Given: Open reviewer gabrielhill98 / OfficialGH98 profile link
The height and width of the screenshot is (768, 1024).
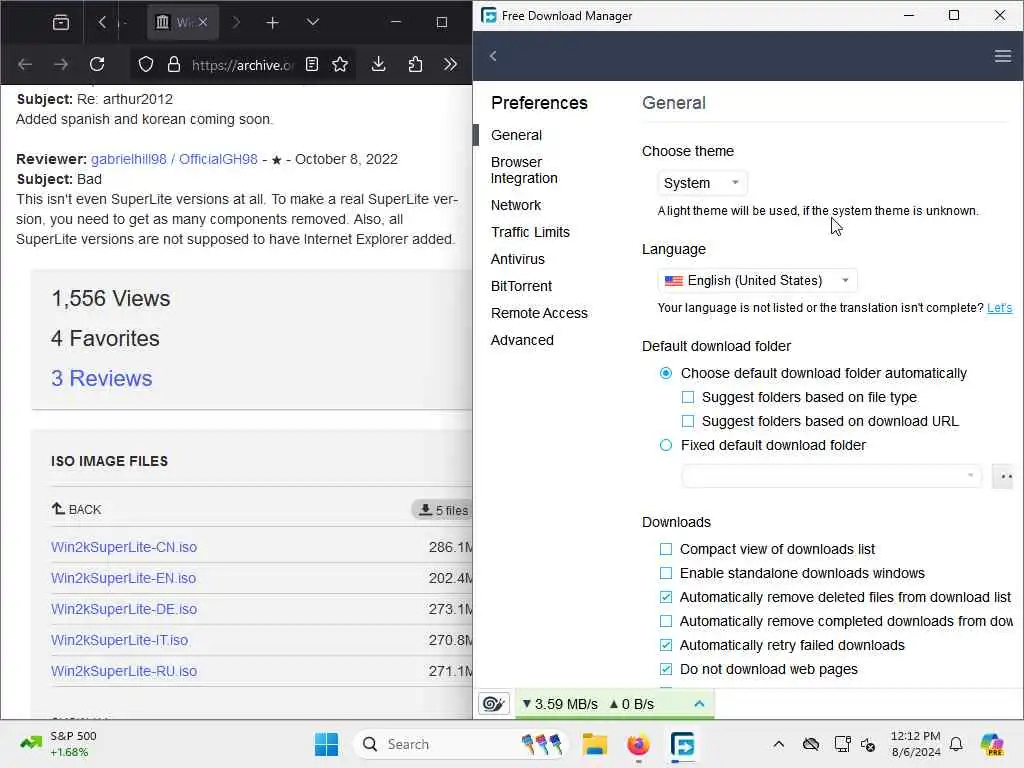Looking at the screenshot, I should 174,159.
